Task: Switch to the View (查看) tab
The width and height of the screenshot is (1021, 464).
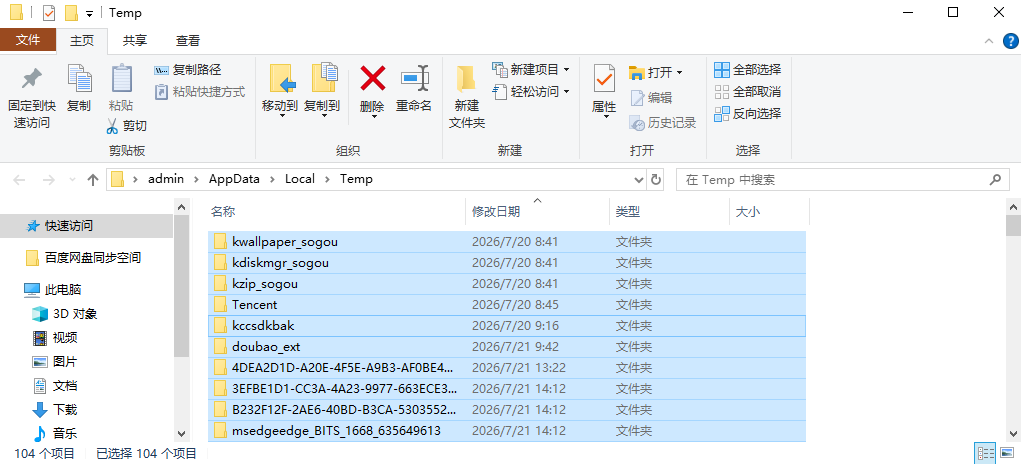Action: click(x=188, y=40)
